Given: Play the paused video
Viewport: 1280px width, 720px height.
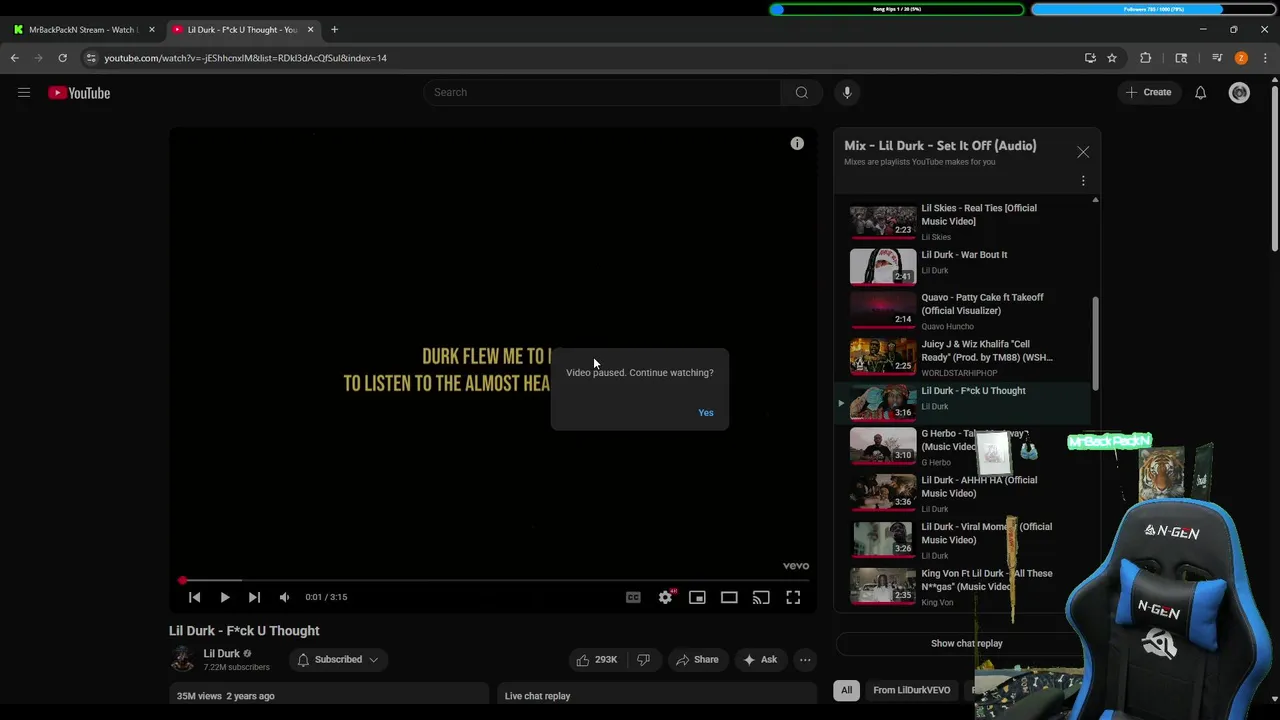Looking at the screenshot, I should (x=225, y=597).
